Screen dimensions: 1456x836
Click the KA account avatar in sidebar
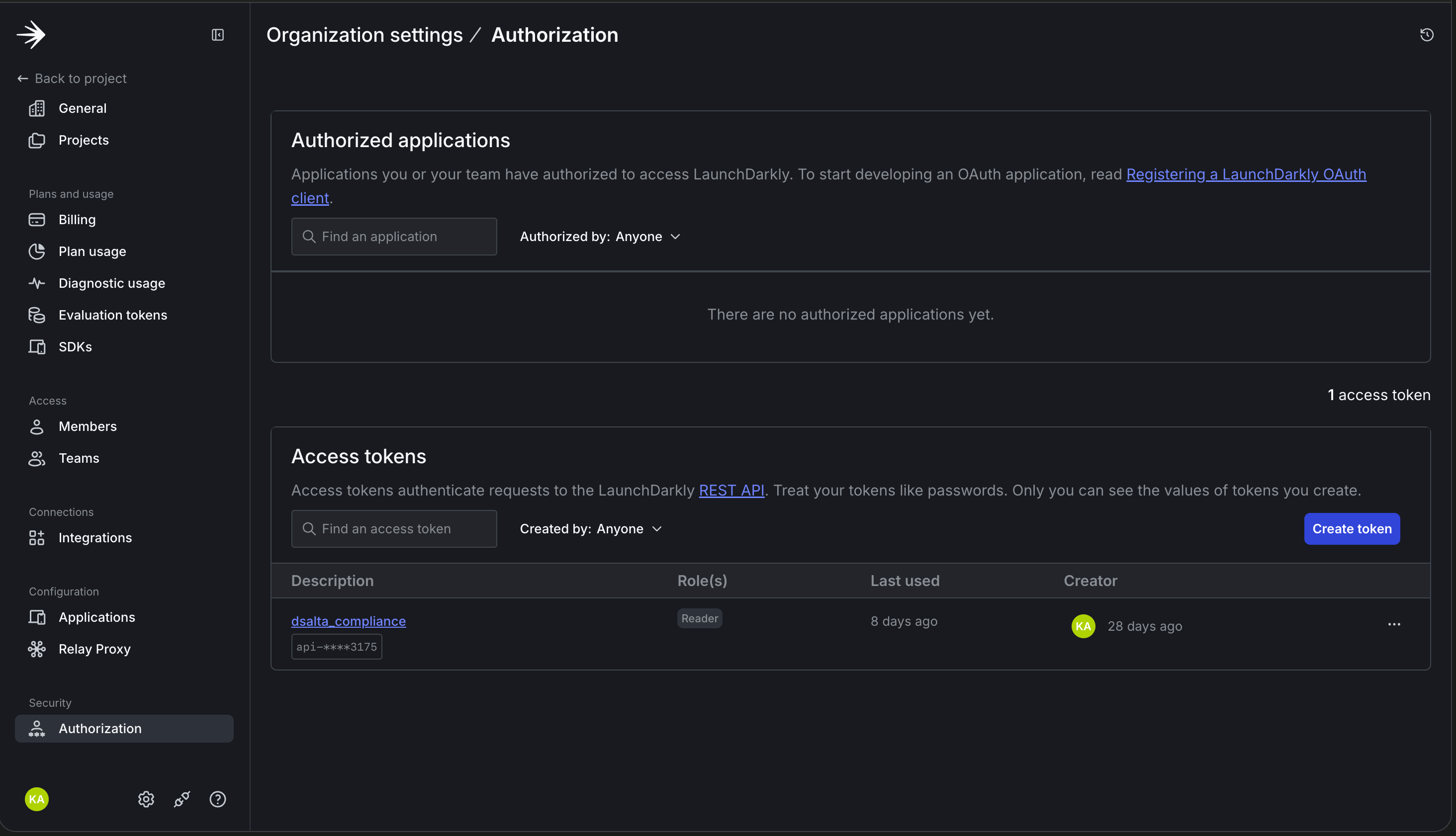click(37, 799)
